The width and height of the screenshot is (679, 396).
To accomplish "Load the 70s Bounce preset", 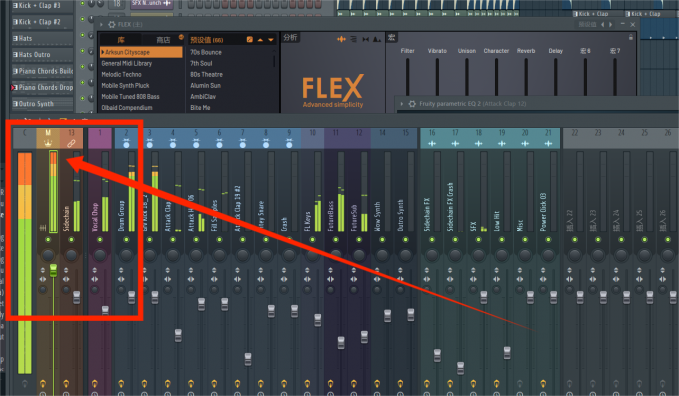I will point(206,52).
